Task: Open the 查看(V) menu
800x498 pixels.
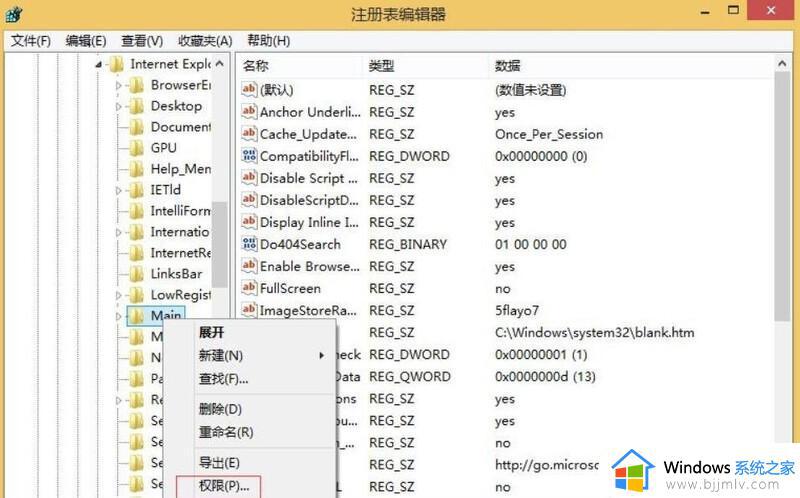Action: pyautogui.click(x=142, y=41)
